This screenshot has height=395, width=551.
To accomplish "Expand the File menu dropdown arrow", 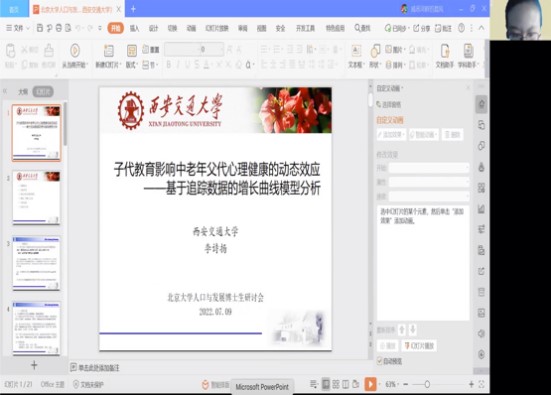I will 28,28.
